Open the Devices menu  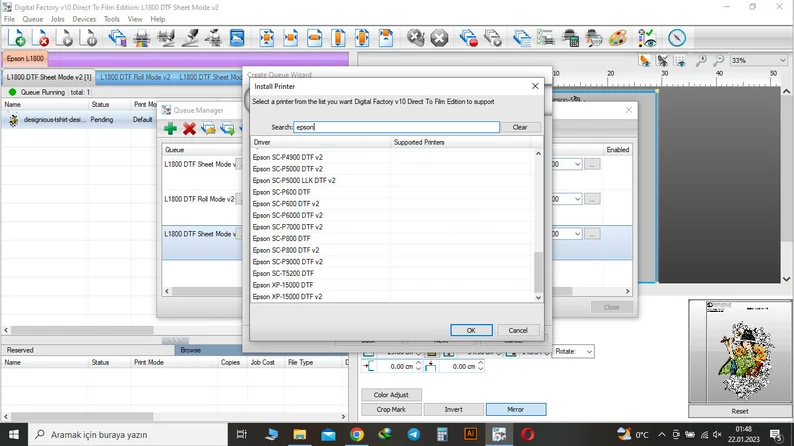click(84, 19)
